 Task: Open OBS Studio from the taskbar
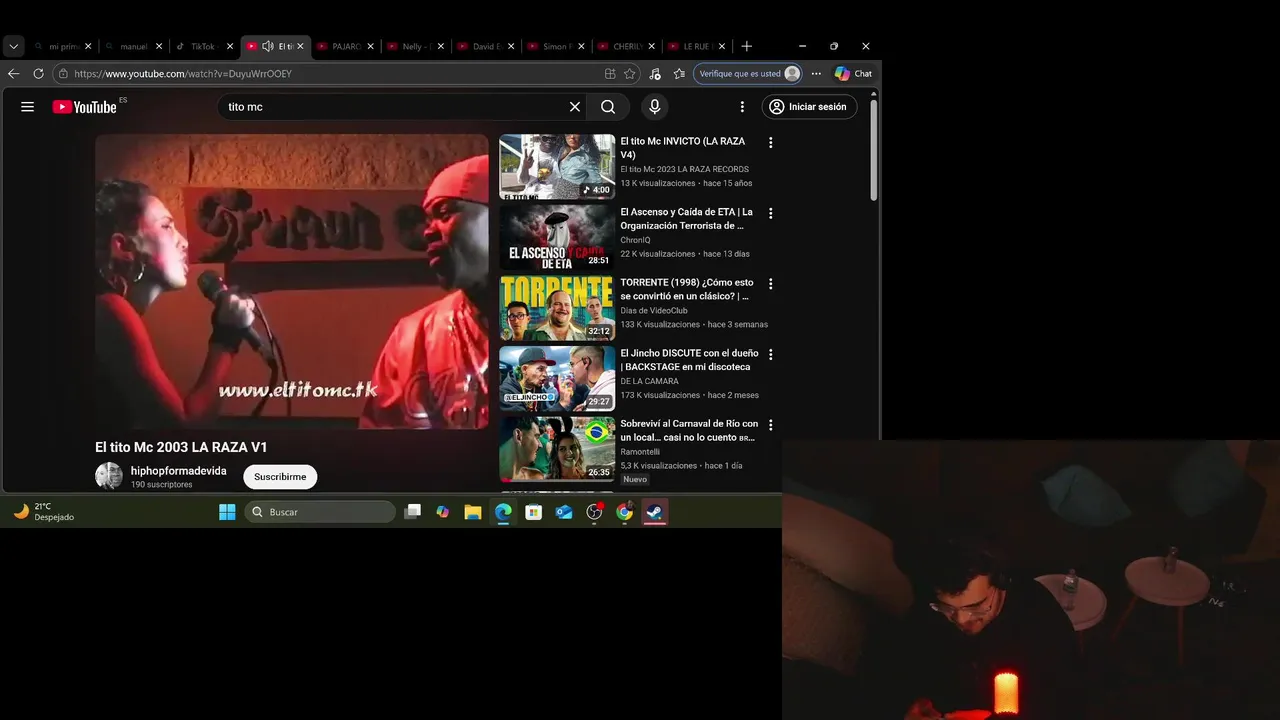click(595, 512)
